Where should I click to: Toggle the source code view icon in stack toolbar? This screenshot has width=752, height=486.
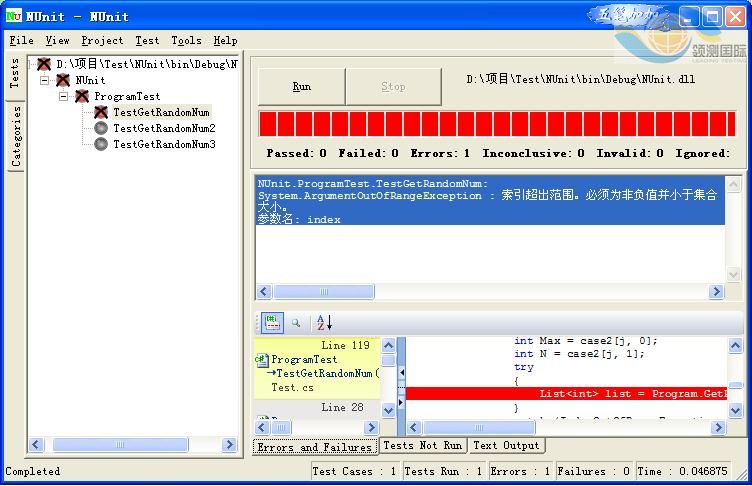coord(272,323)
